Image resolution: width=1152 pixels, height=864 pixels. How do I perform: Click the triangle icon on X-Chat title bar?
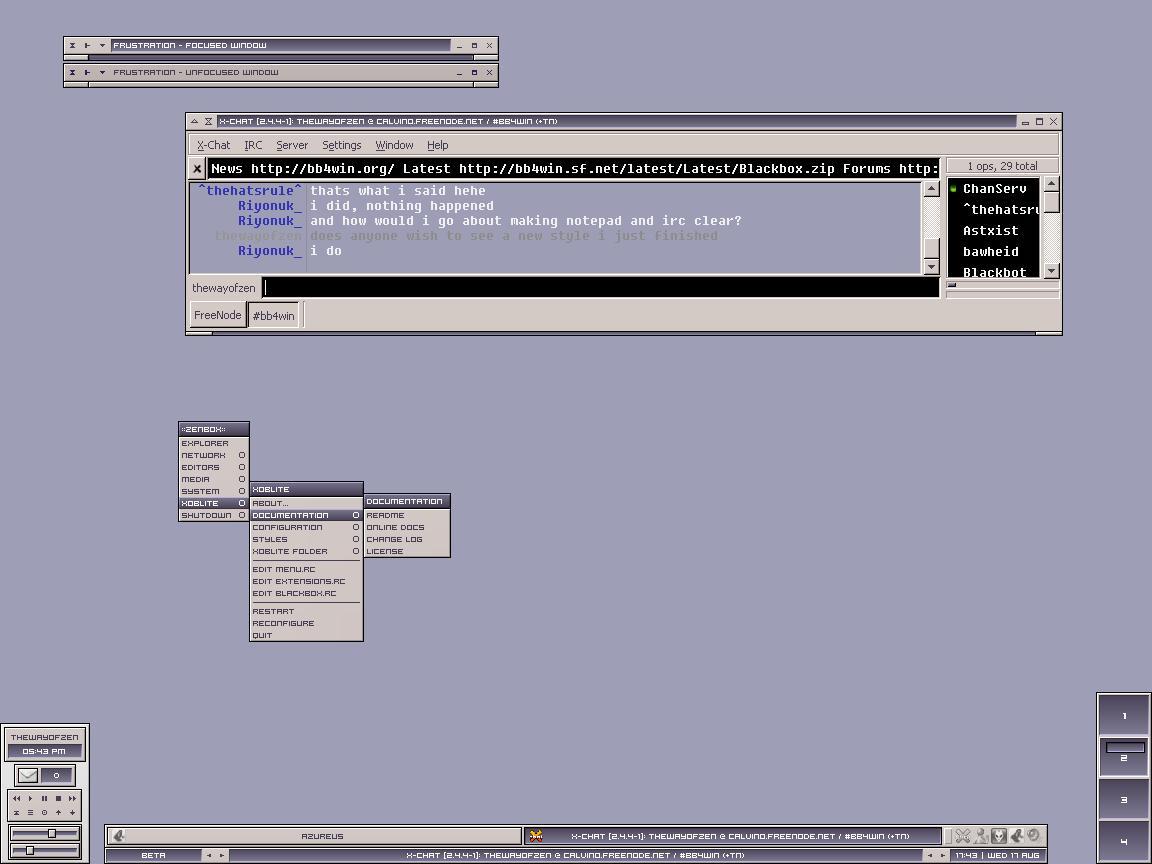pyautogui.click(x=194, y=121)
